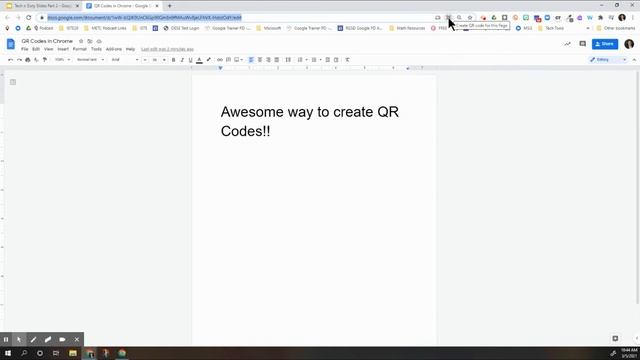Screen dimensions: 640x360
Task: Print the document using printer icon
Action: pos(28,60)
